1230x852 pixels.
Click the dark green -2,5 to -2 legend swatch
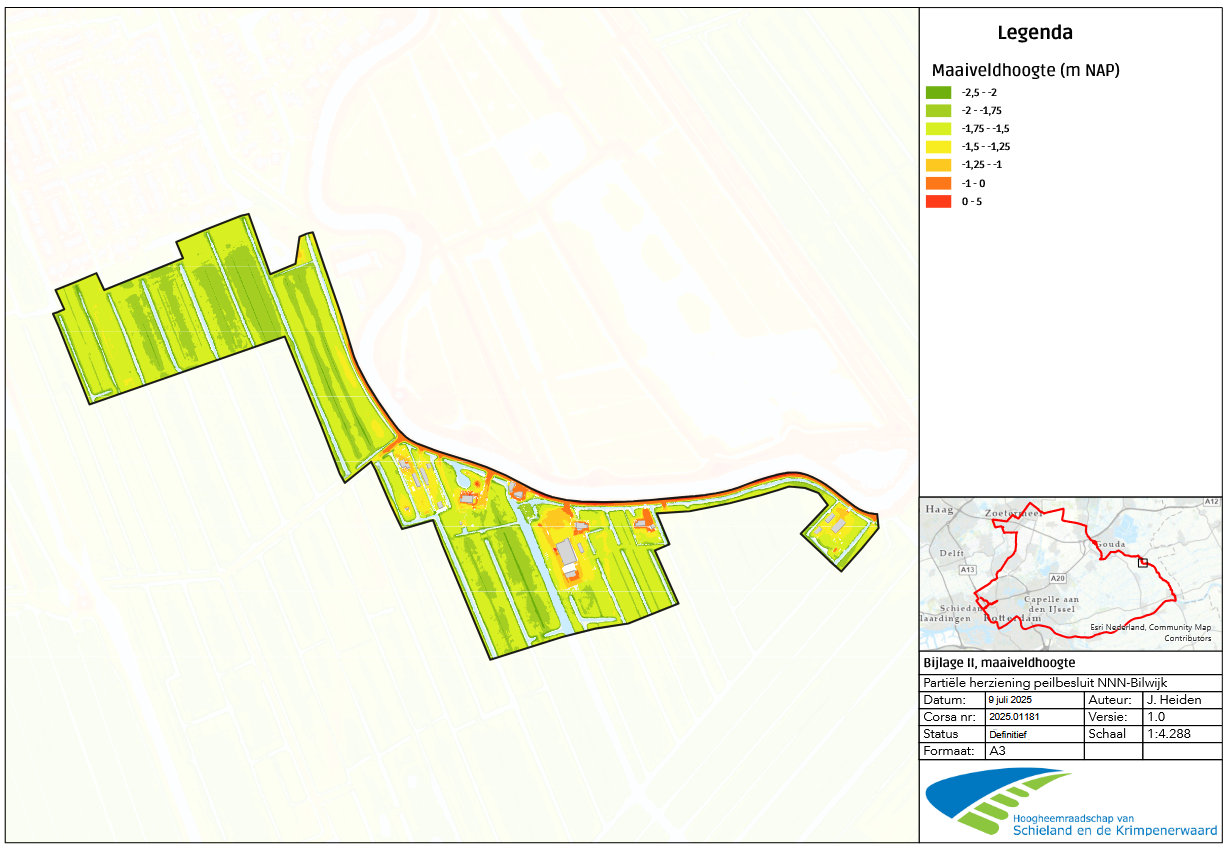(937, 92)
